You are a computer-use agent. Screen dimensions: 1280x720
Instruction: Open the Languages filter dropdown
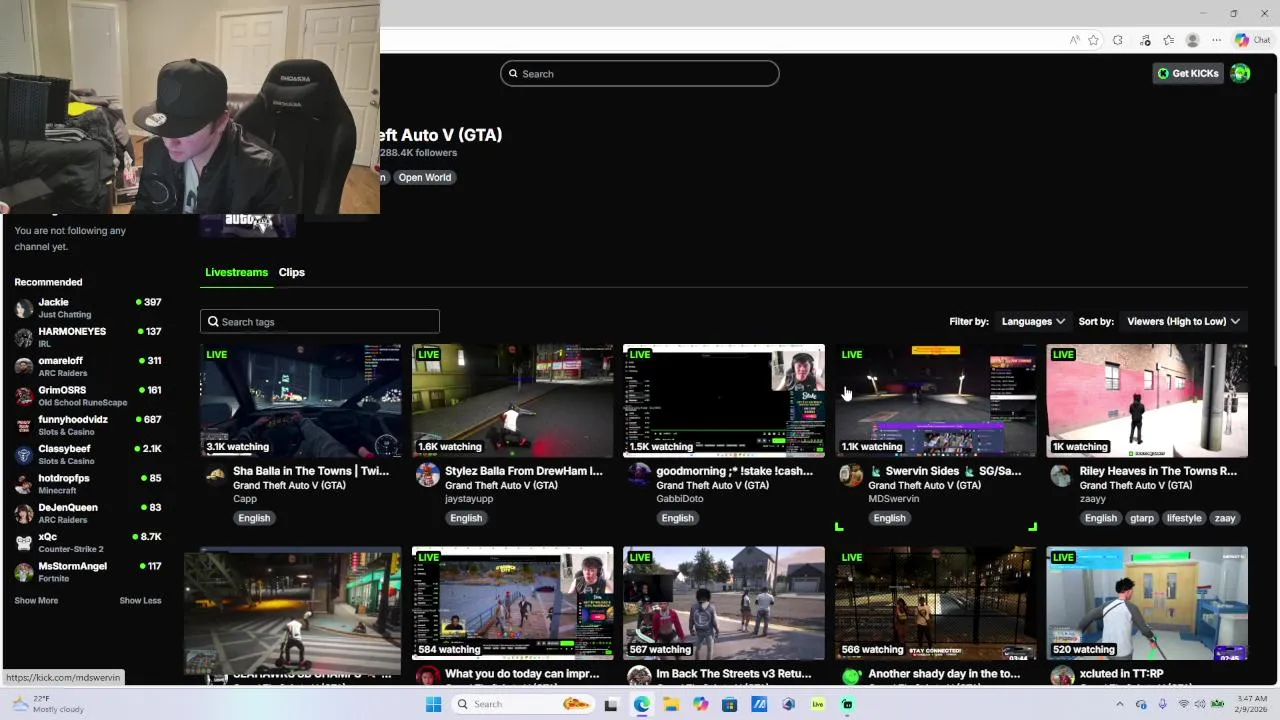pyautogui.click(x=1033, y=321)
